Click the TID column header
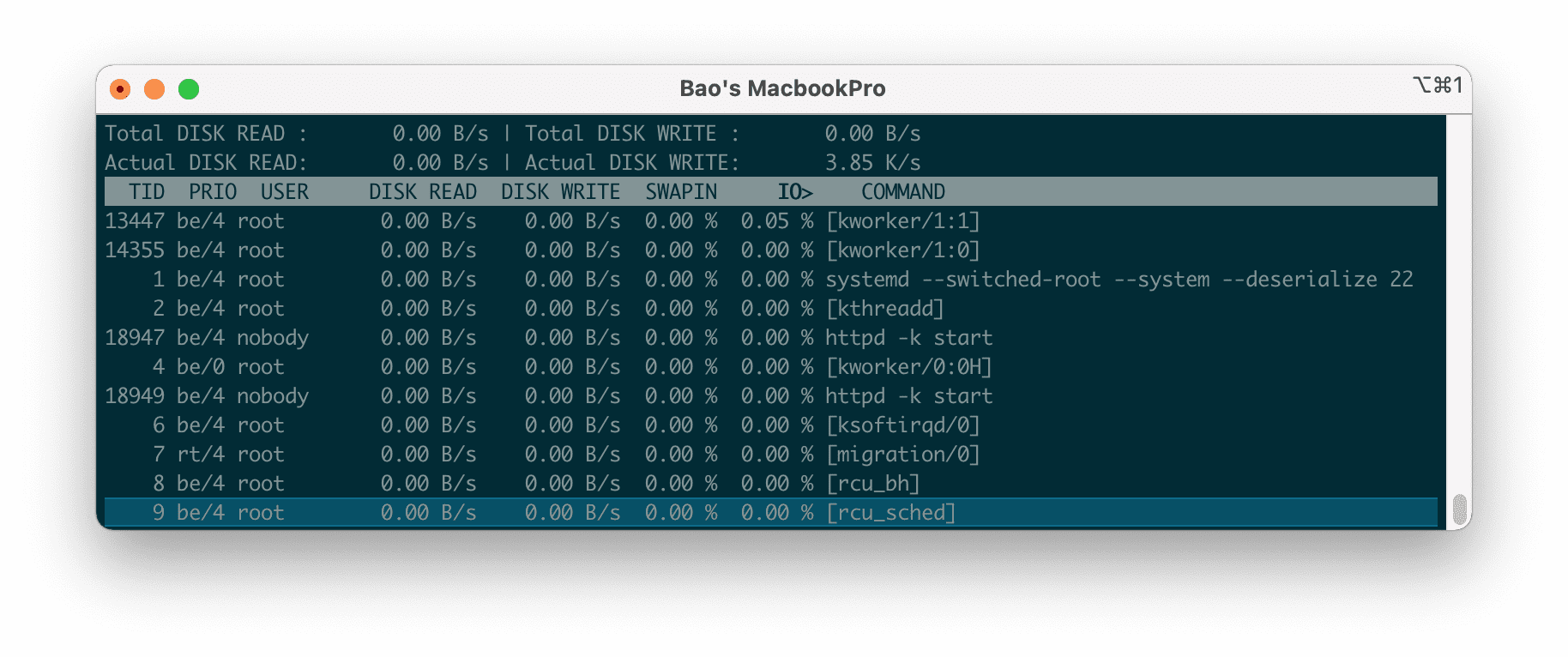The width and height of the screenshot is (1568, 657). (147, 192)
